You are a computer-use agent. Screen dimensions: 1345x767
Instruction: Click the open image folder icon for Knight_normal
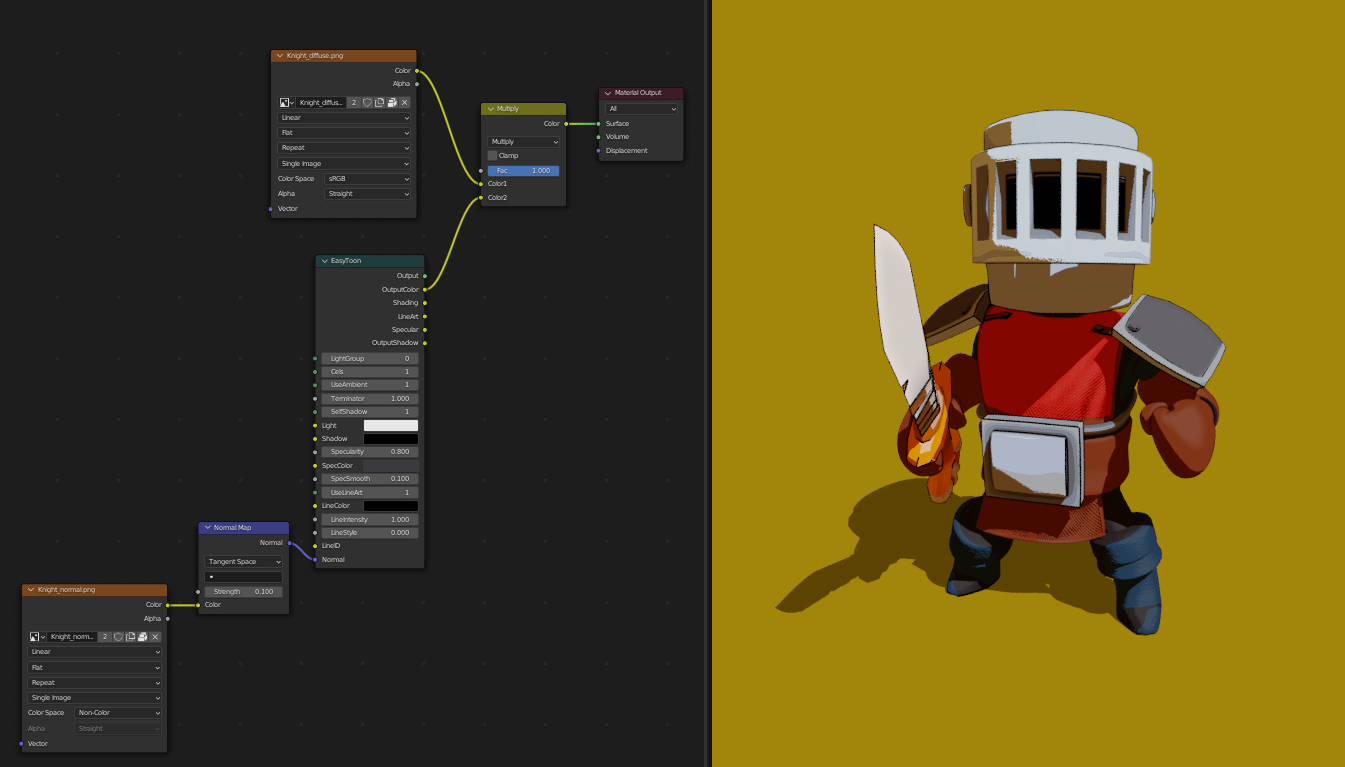click(x=143, y=636)
